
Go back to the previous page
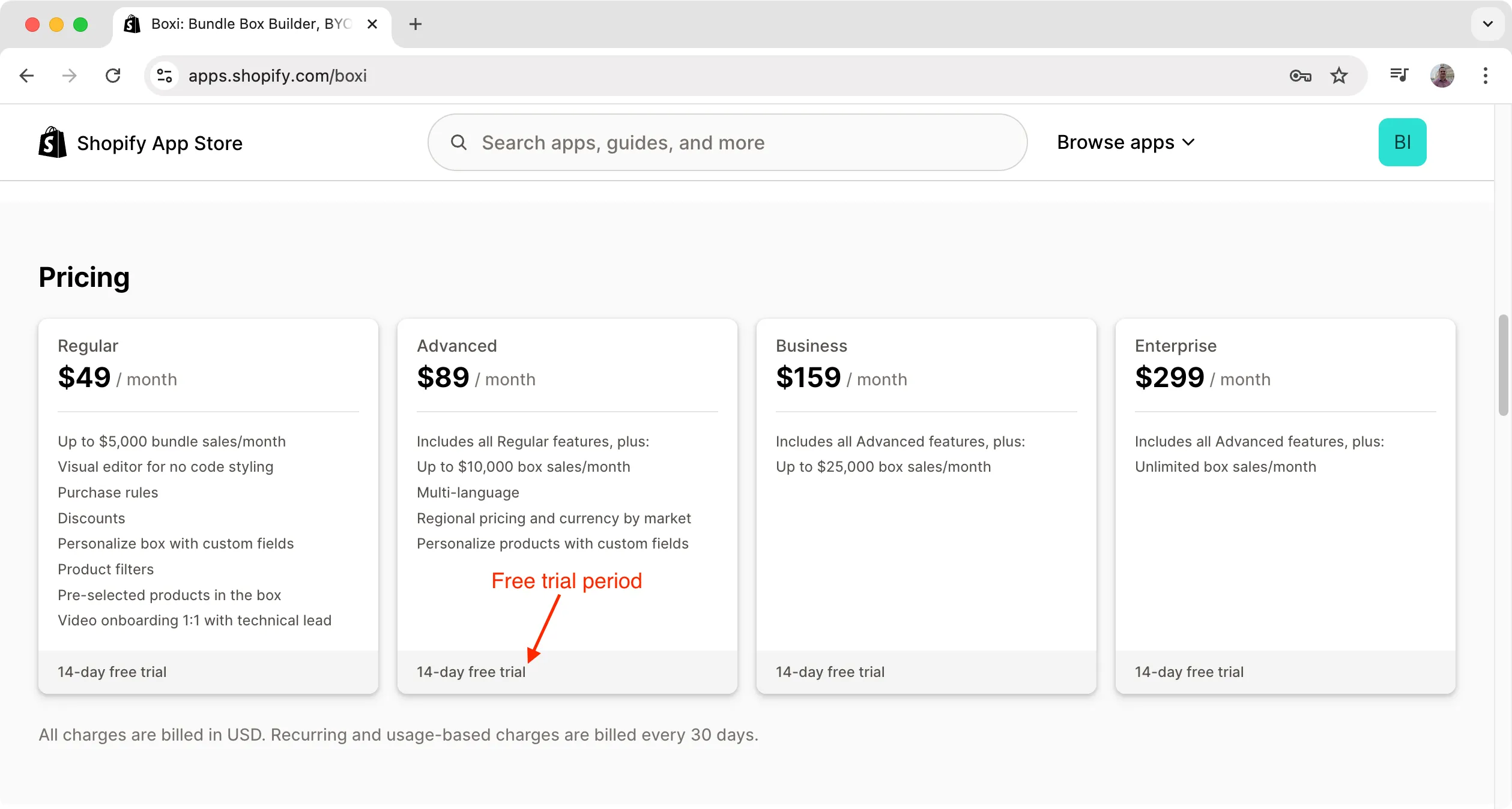[26, 76]
